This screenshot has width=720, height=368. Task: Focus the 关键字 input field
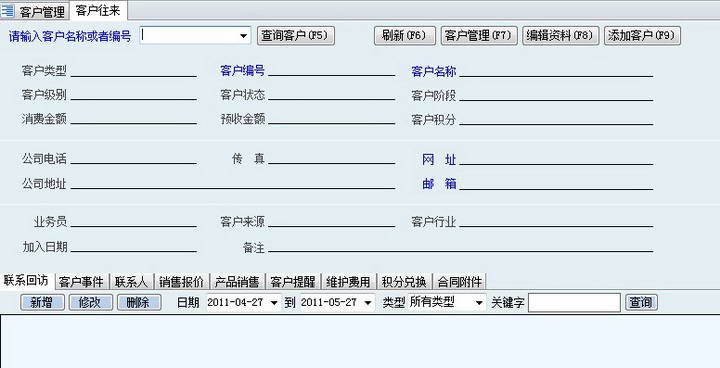tap(574, 303)
